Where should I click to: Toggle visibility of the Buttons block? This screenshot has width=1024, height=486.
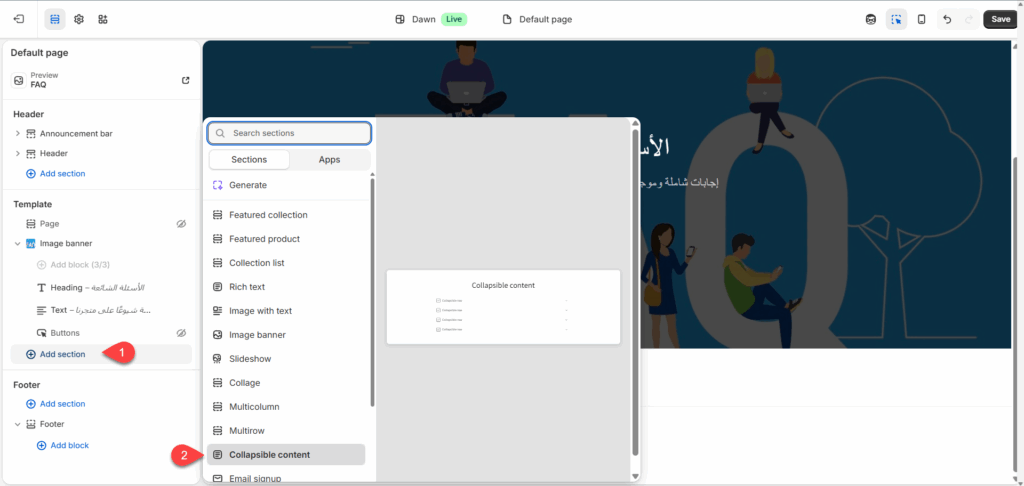[182, 333]
